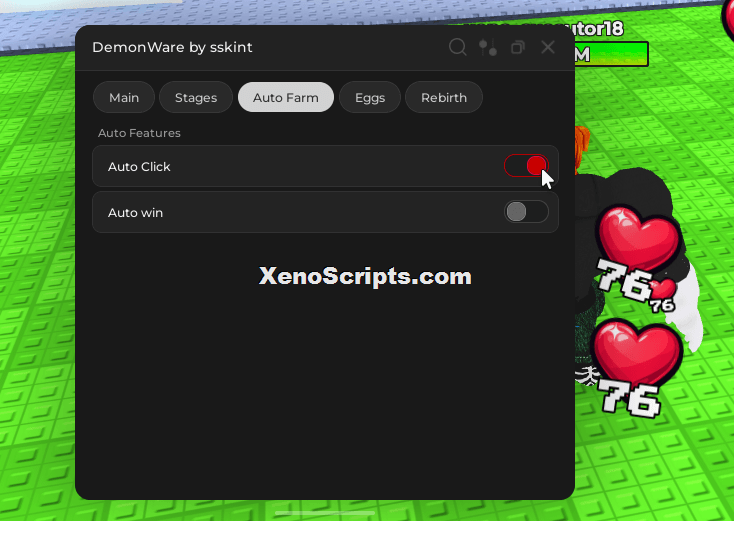Select the Auto Farm tab
The width and height of the screenshot is (734, 551).
point(286,97)
